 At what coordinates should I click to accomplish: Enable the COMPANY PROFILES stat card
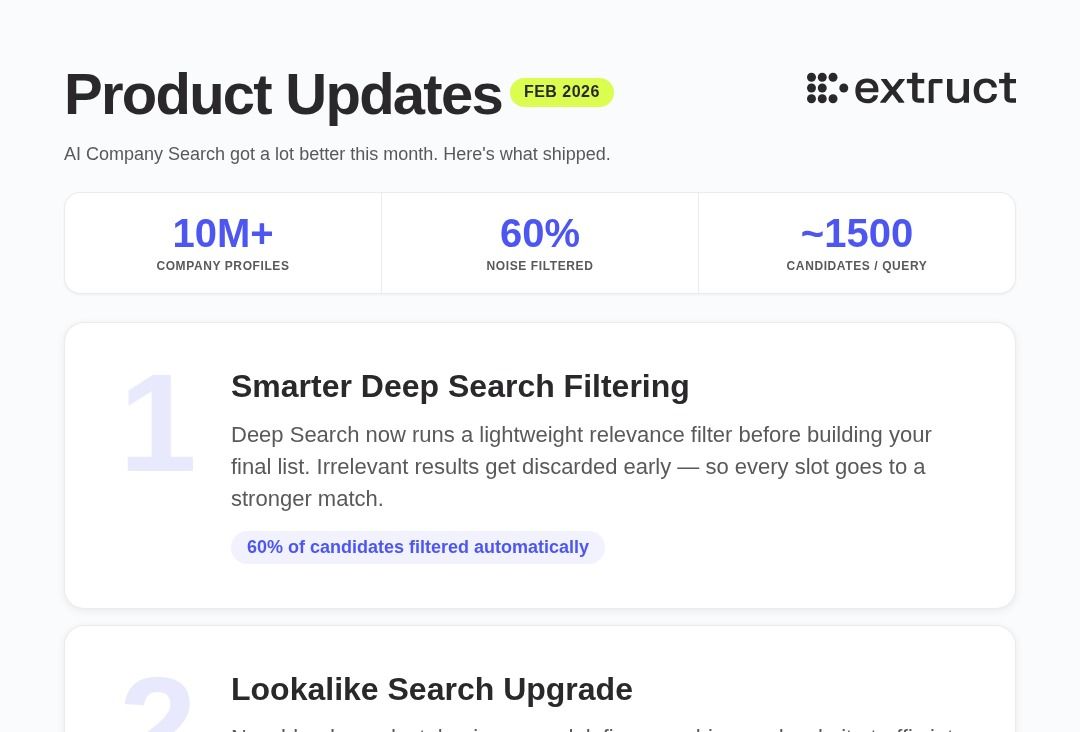pyautogui.click(x=222, y=243)
